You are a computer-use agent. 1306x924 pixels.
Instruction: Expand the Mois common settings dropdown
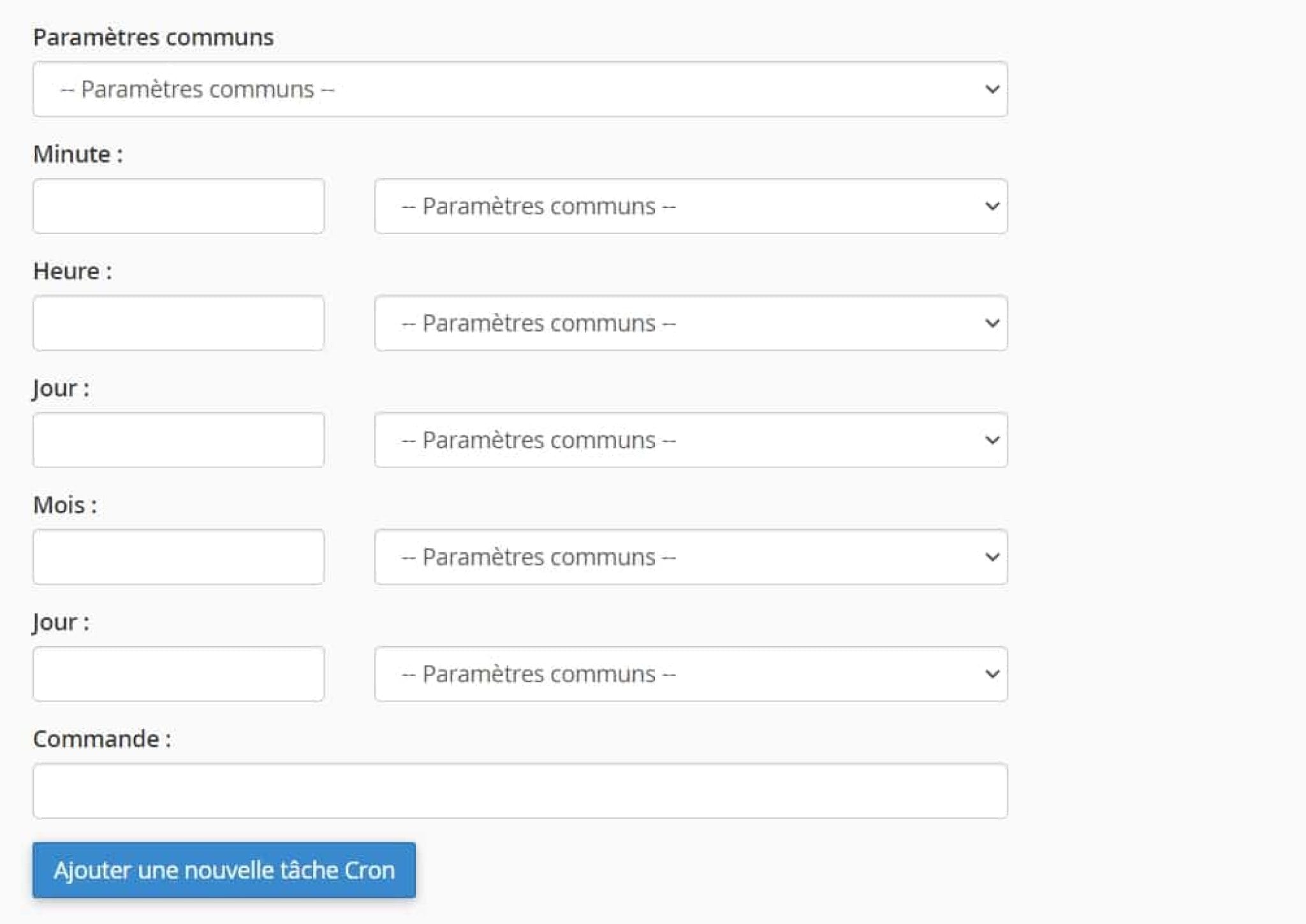click(x=691, y=557)
